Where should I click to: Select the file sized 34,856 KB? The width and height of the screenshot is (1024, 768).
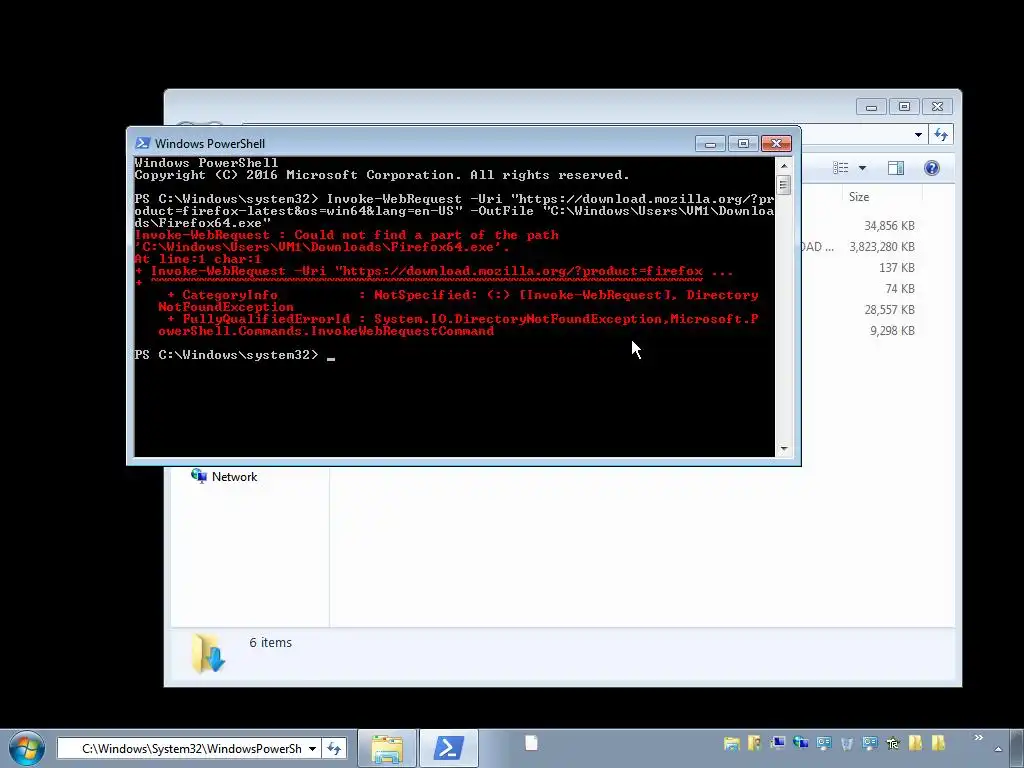889,226
